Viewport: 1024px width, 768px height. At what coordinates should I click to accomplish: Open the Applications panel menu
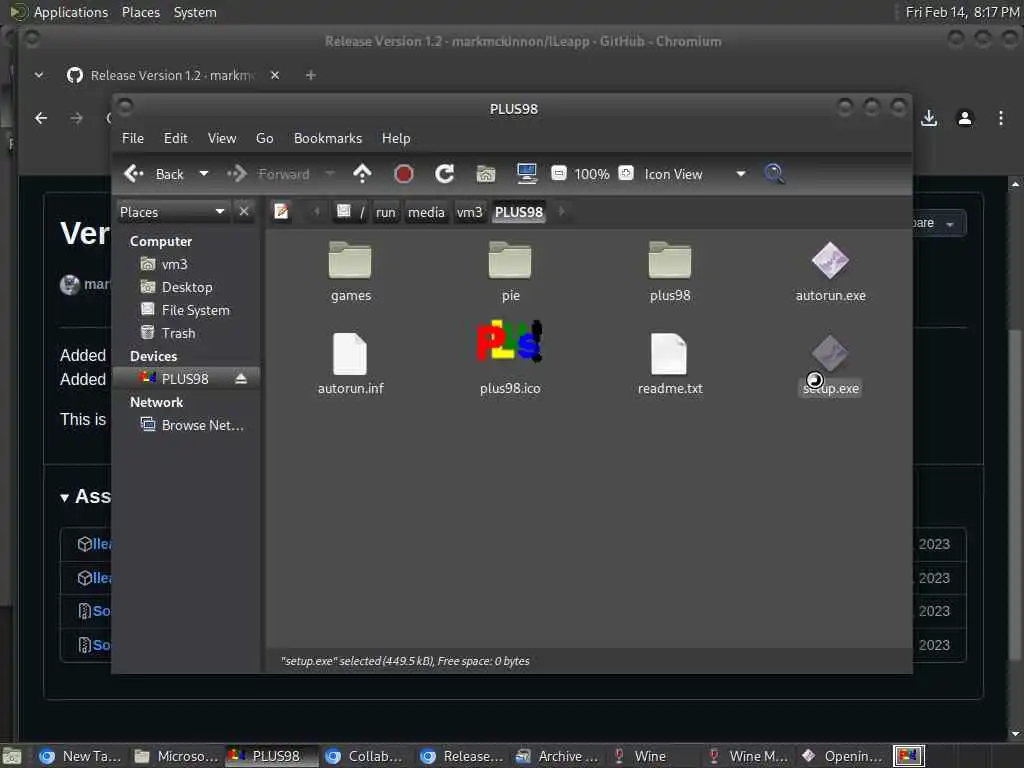(x=59, y=12)
